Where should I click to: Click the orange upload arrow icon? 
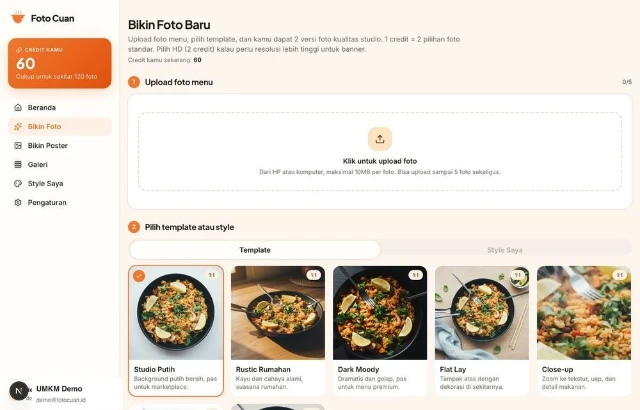click(380, 139)
